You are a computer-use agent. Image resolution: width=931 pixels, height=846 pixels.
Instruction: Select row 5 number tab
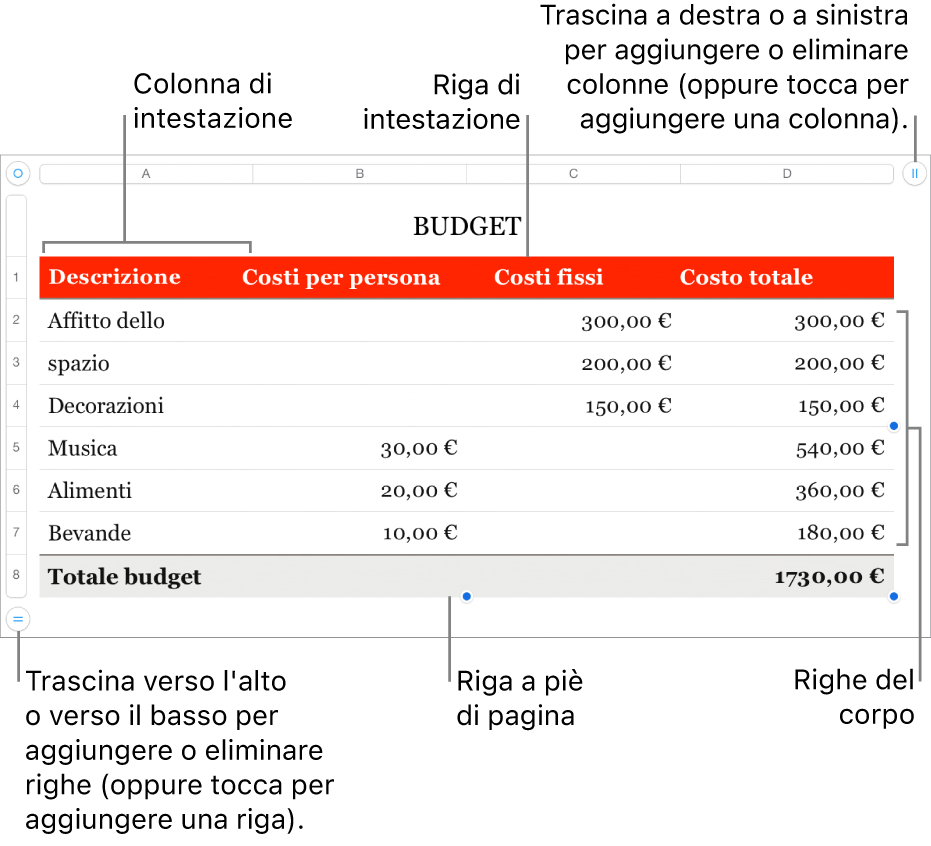click(17, 448)
